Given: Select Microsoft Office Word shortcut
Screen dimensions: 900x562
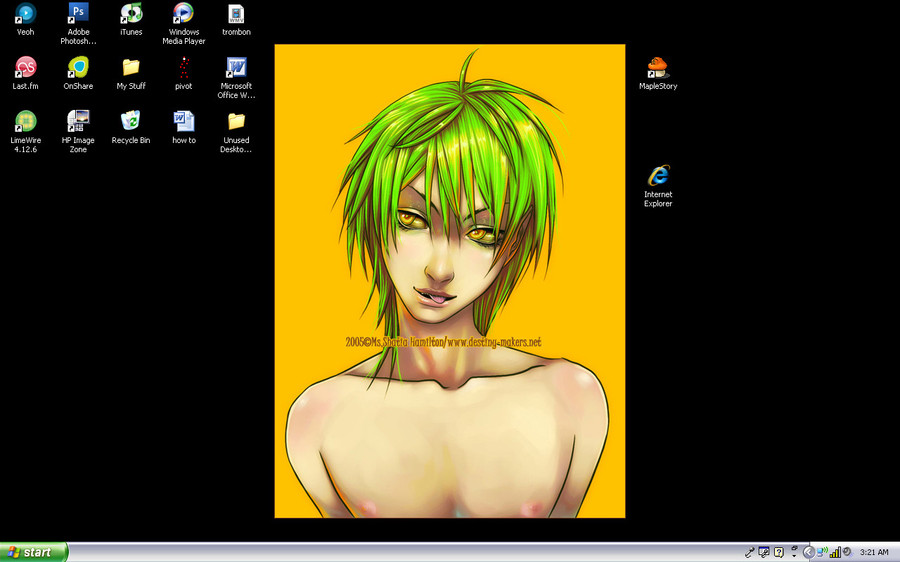Looking at the screenshot, I should point(236,77).
